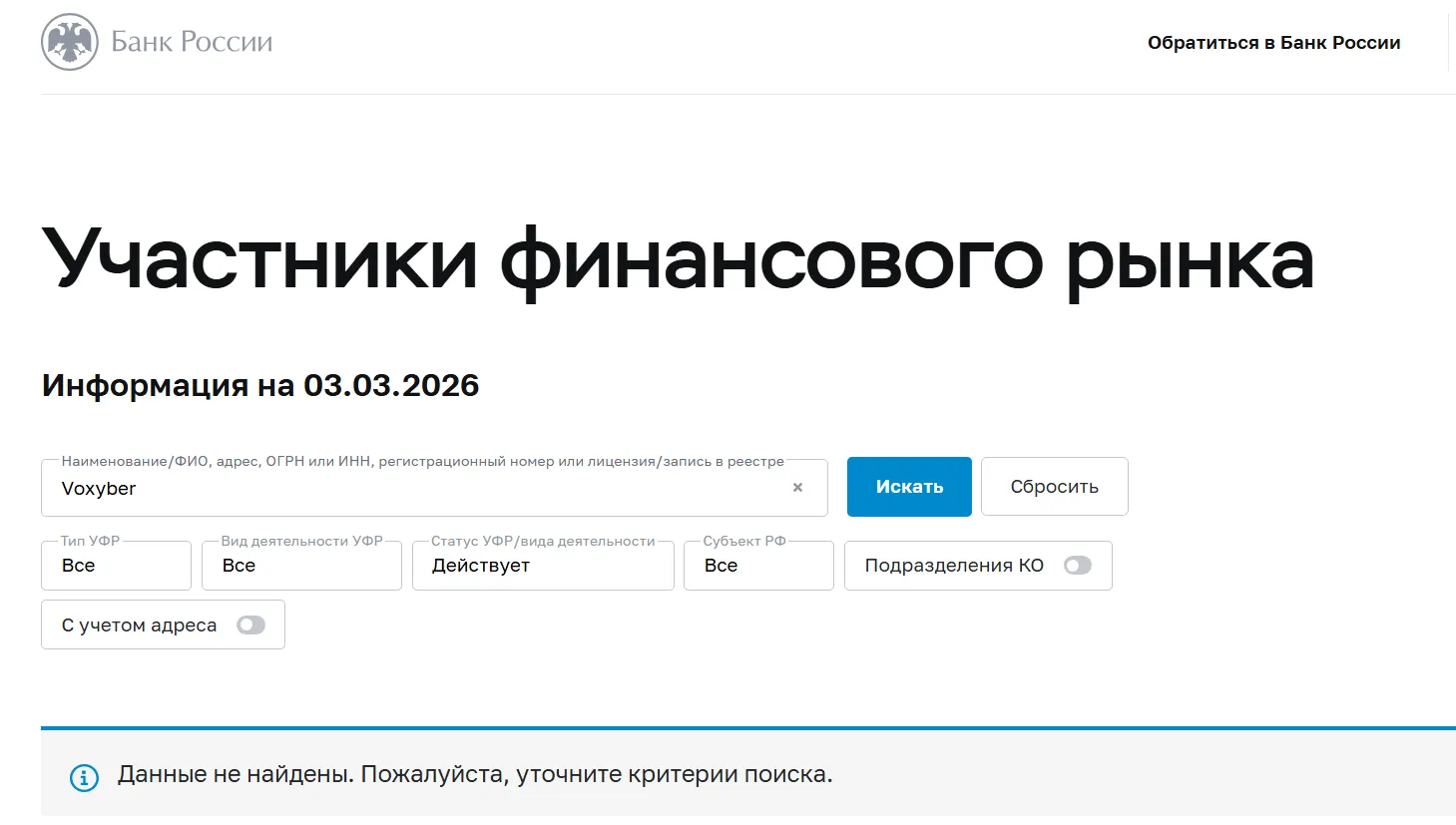Click the Банк России header title

192,42
